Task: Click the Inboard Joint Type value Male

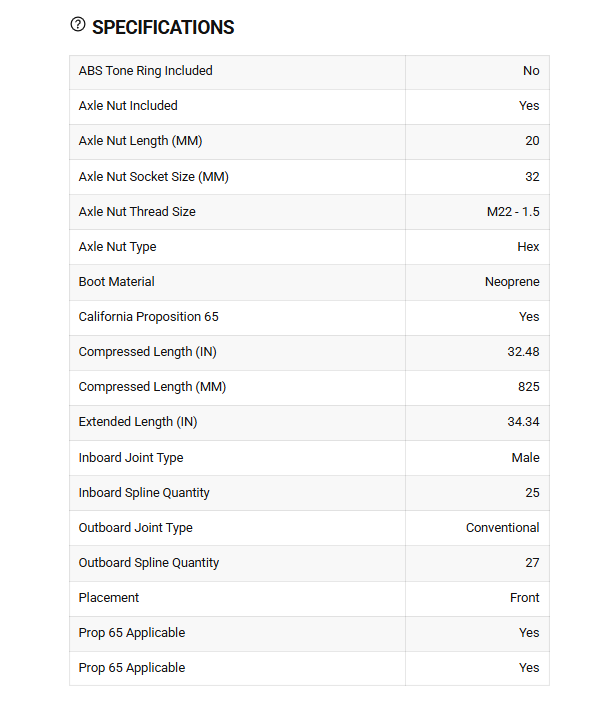Action: click(526, 458)
